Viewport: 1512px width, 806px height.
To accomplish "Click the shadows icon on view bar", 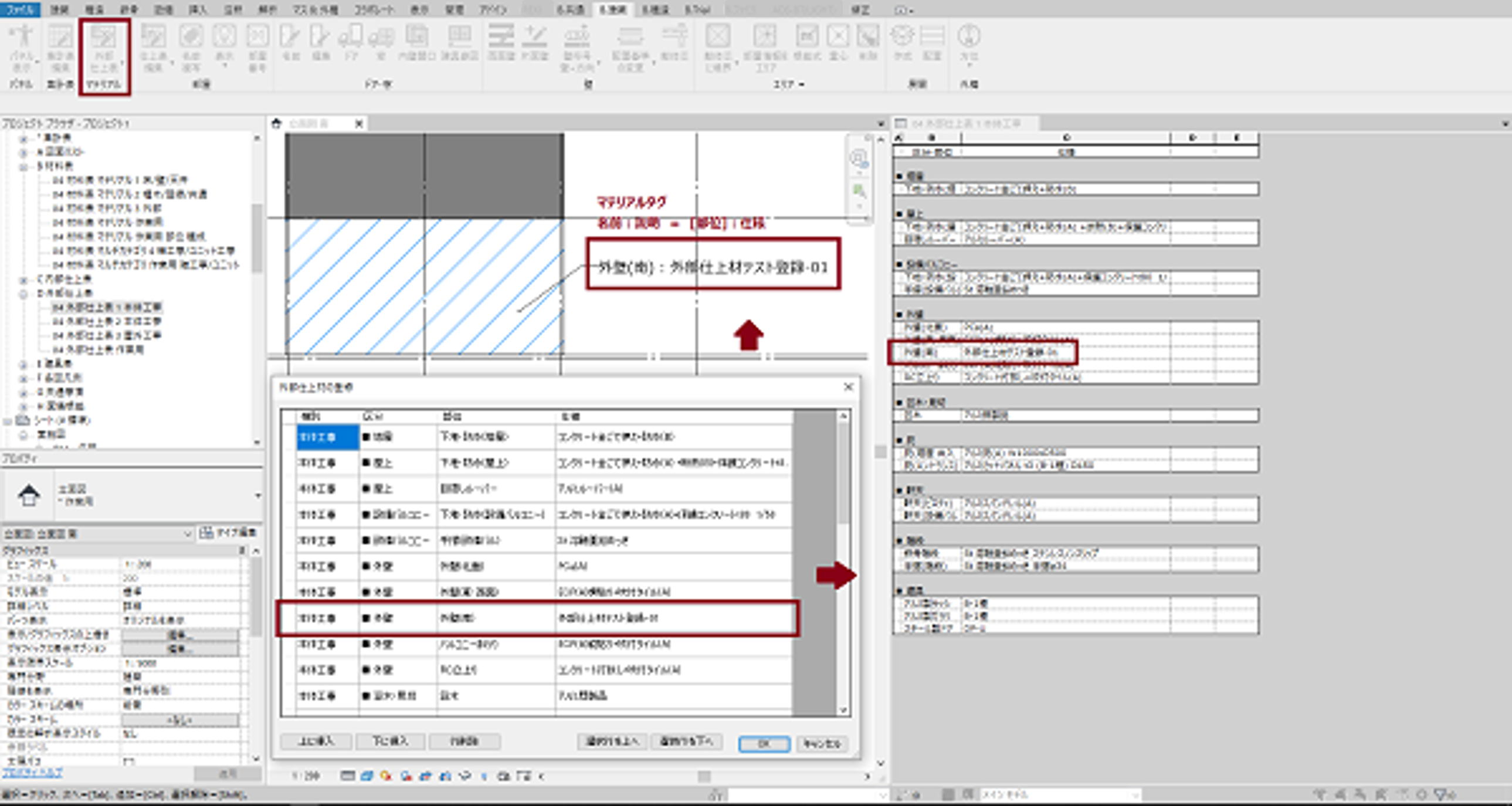I will coord(406,776).
